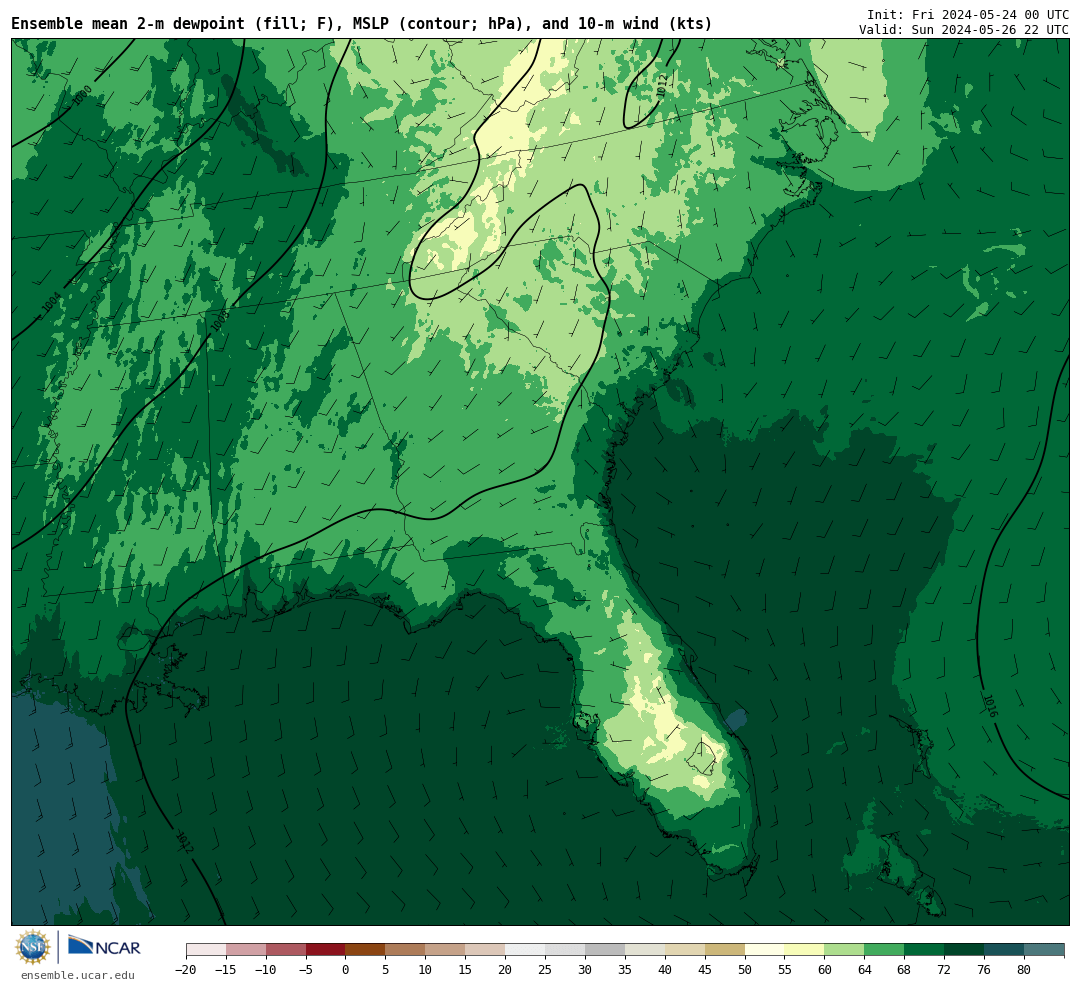The height and width of the screenshot is (988, 1080).
Task: Click the -5 colorbar tick label
Action: click(306, 970)
